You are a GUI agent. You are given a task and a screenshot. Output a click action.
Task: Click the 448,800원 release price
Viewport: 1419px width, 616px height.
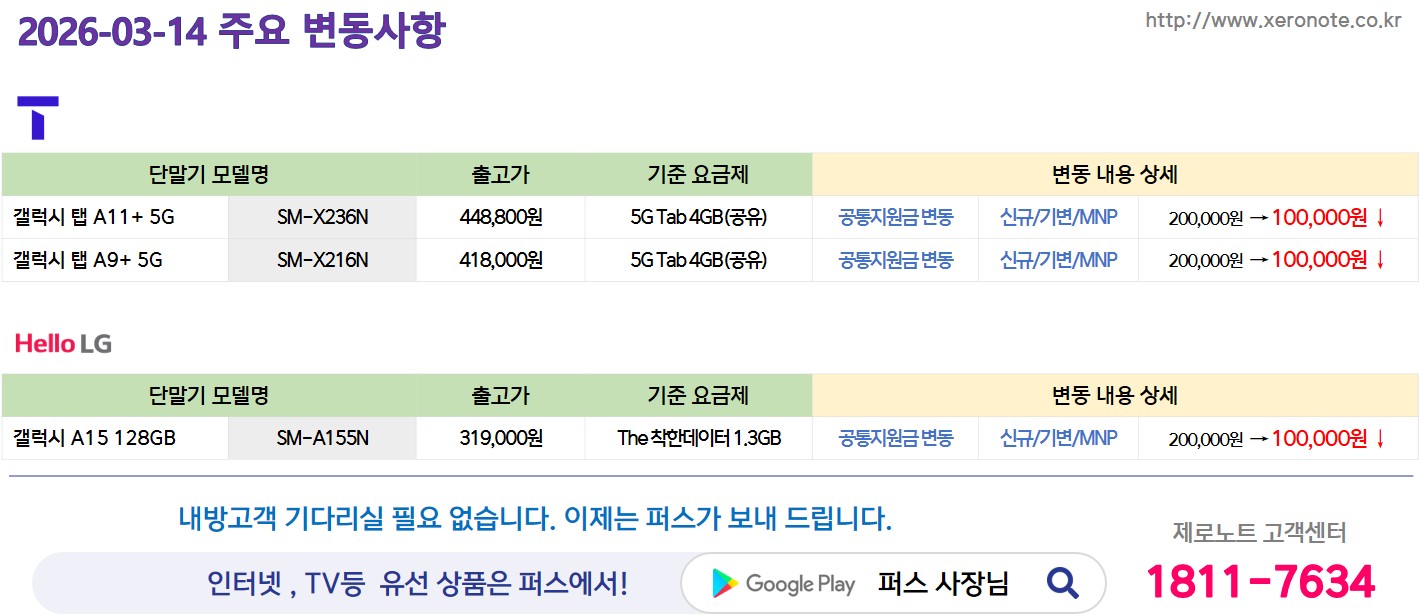point(500,217)
